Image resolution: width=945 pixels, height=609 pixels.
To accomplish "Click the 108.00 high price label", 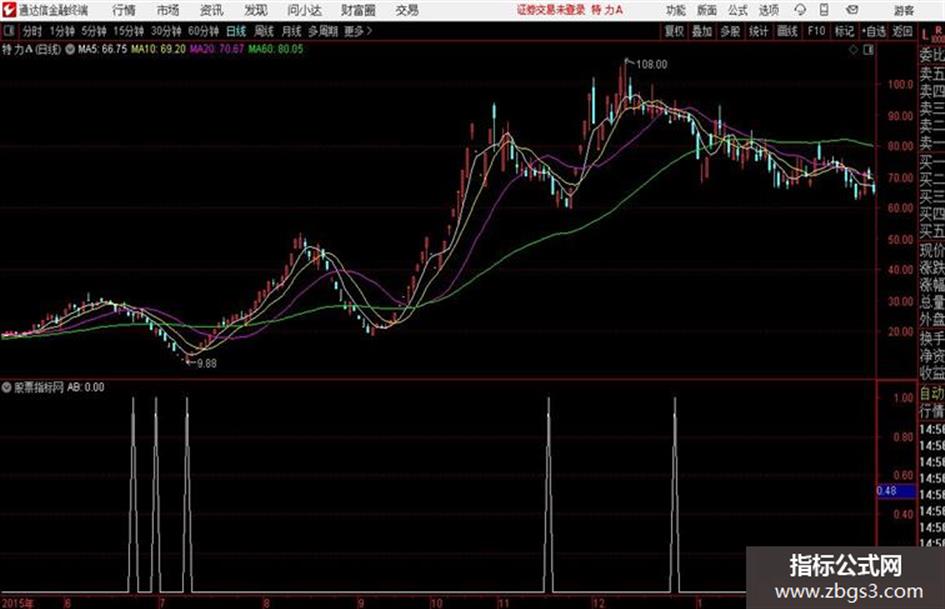I will point(651,65).
